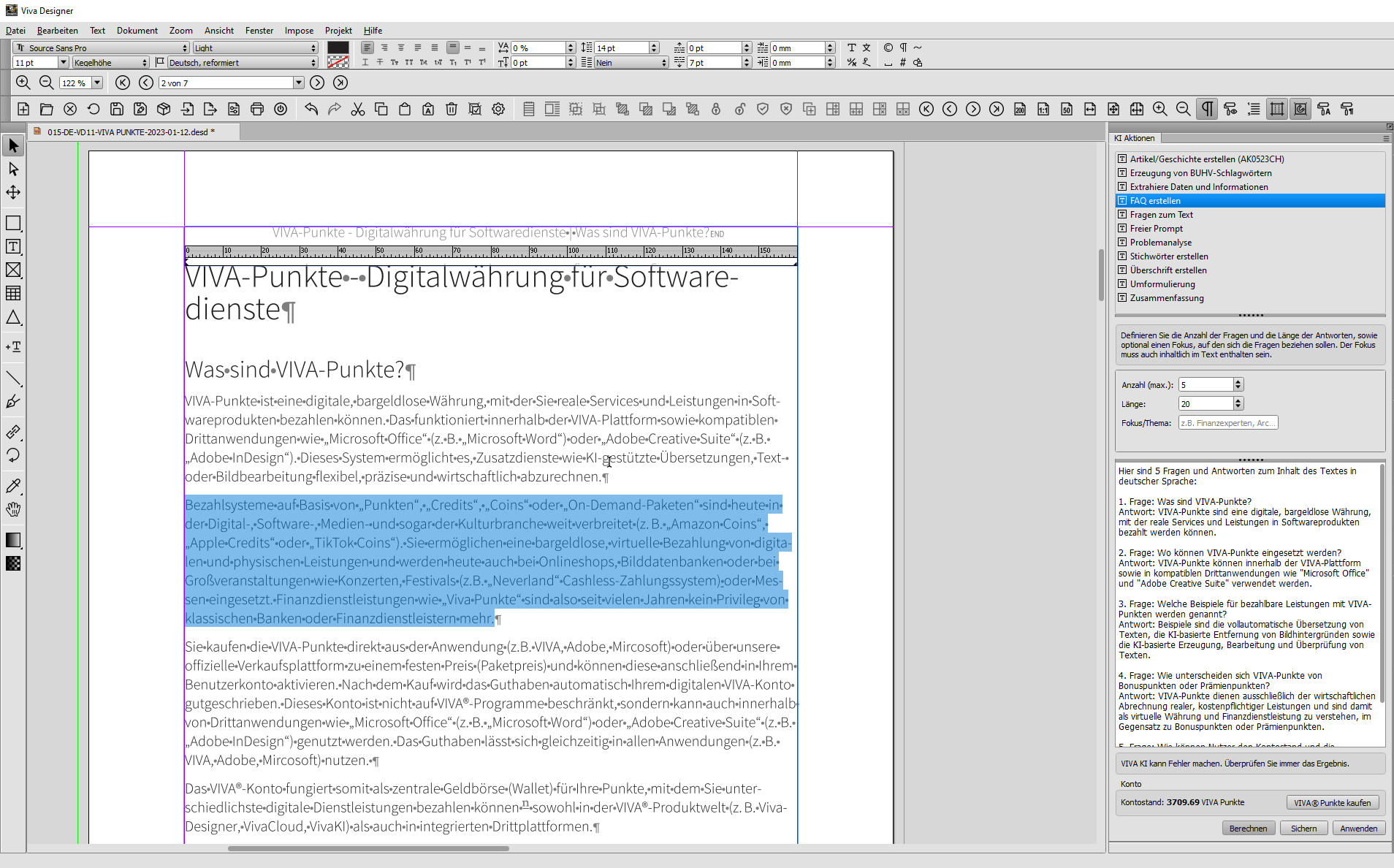The width and height of the screenshot is (1394, 868).
Task: Click the trash Delete icon
Action: 452,110
